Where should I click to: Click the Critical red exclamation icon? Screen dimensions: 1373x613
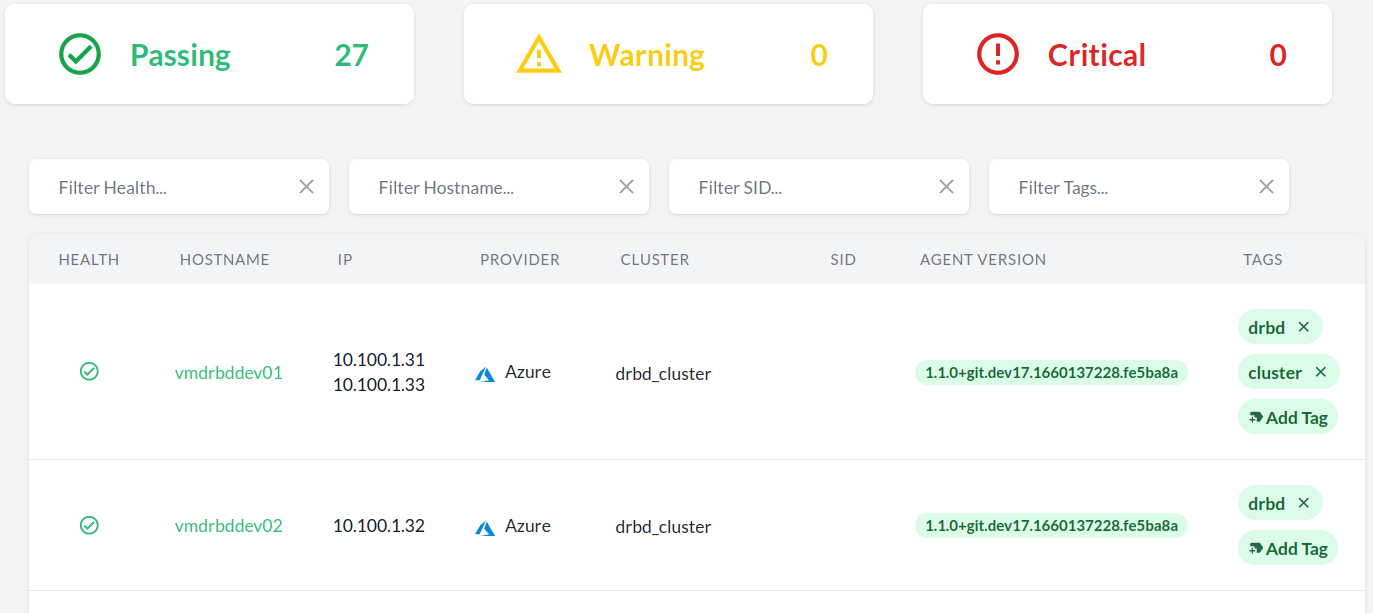997,55
